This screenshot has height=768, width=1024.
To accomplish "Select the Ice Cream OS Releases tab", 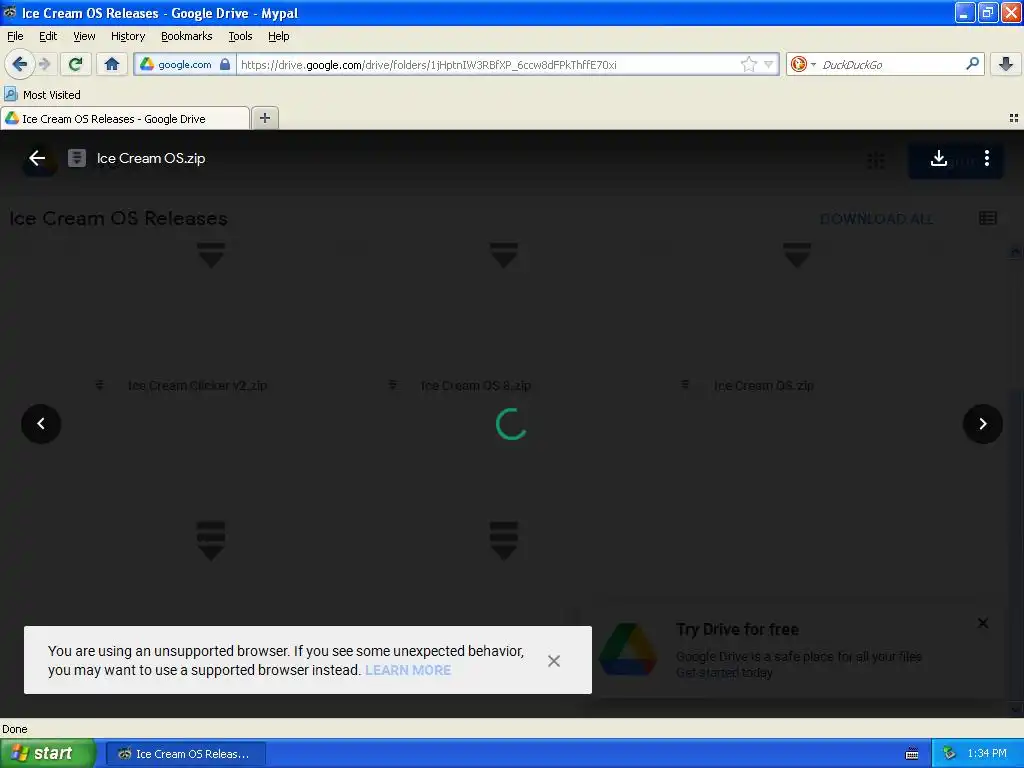I will click(125, 119).
